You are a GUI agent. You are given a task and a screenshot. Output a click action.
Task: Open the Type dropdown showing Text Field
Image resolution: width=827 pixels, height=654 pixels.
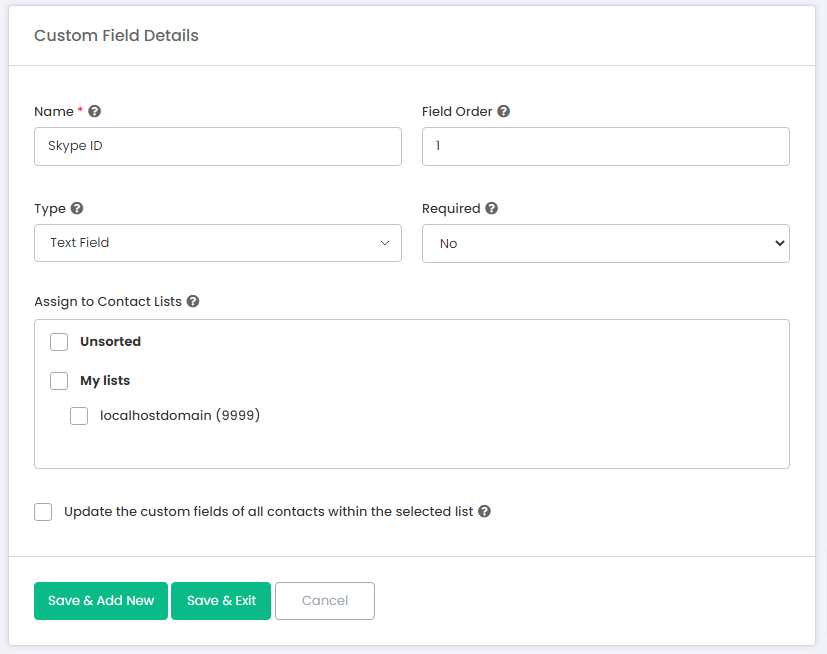(x=218, y=243)
